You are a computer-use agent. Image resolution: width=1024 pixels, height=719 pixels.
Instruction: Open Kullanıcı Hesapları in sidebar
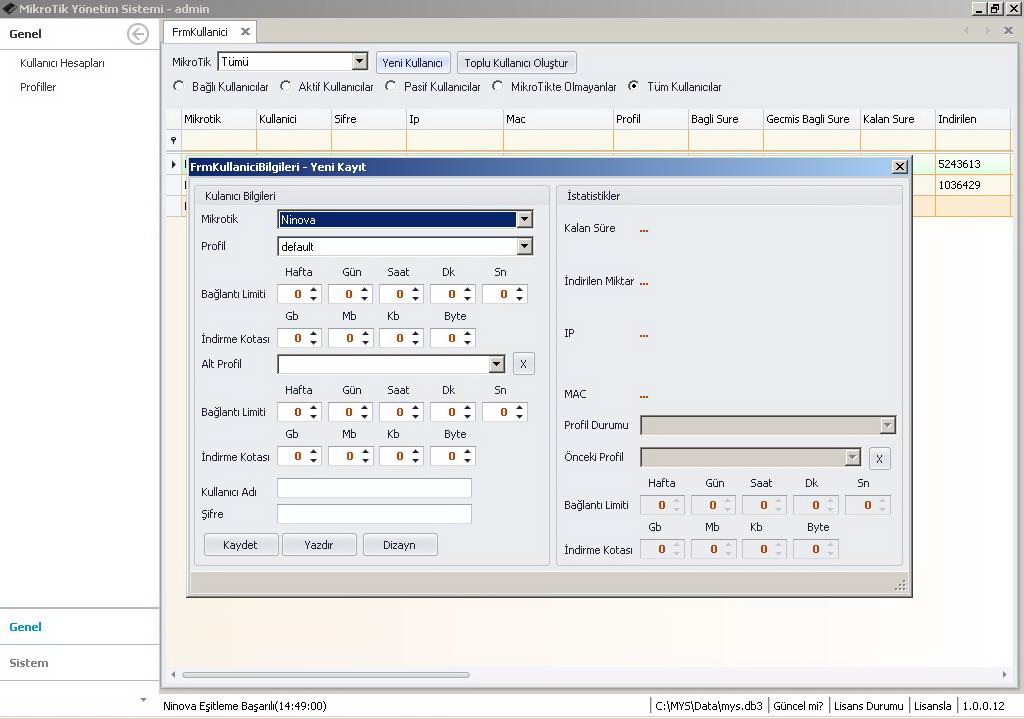coord(62,63)
